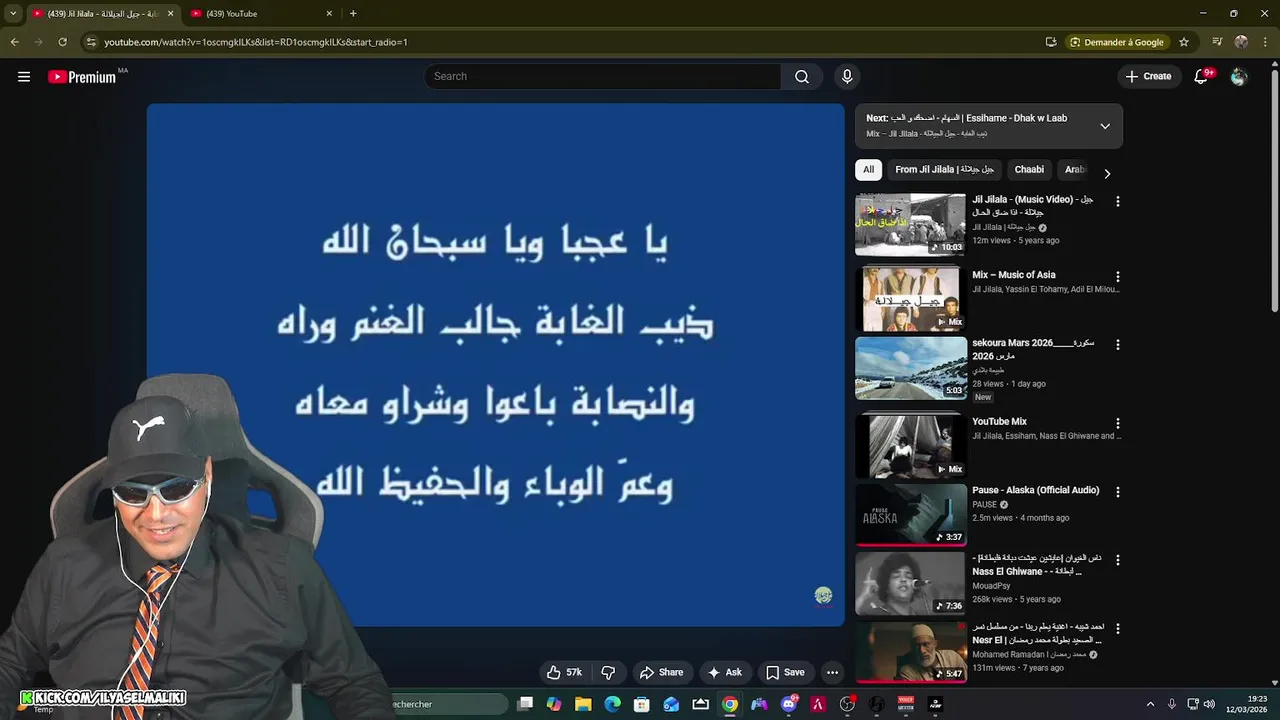The width and height of the screenshot is (1280, 720).
Task: Select the All filter chip
Action: tap(868, 170)
